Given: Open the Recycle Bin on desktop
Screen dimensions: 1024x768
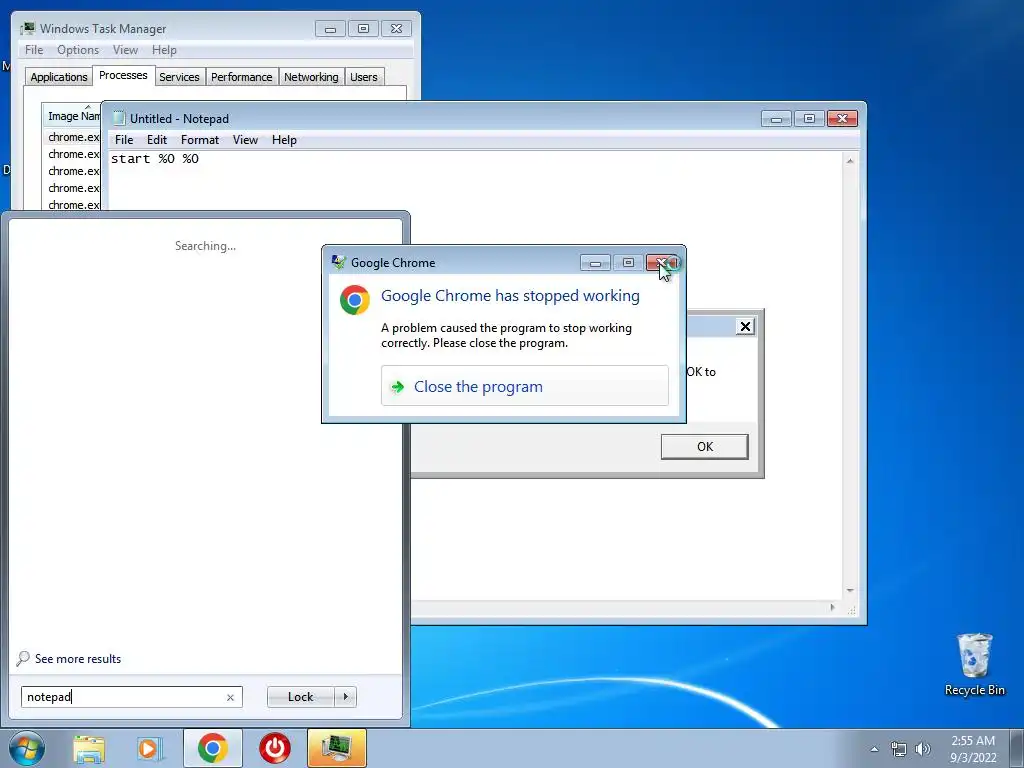Looking at the screenshot, I should pos(974,665).
